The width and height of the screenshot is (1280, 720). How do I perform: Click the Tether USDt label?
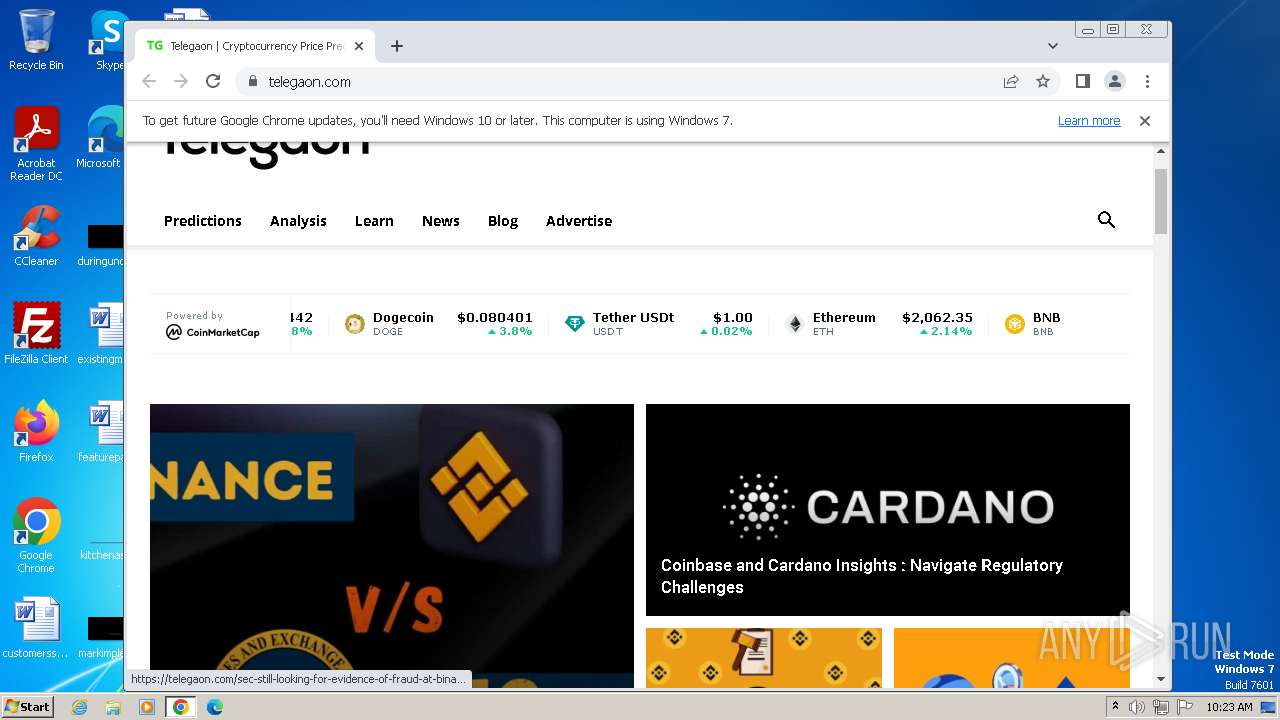pyautogui.click(x=633, y=317)
